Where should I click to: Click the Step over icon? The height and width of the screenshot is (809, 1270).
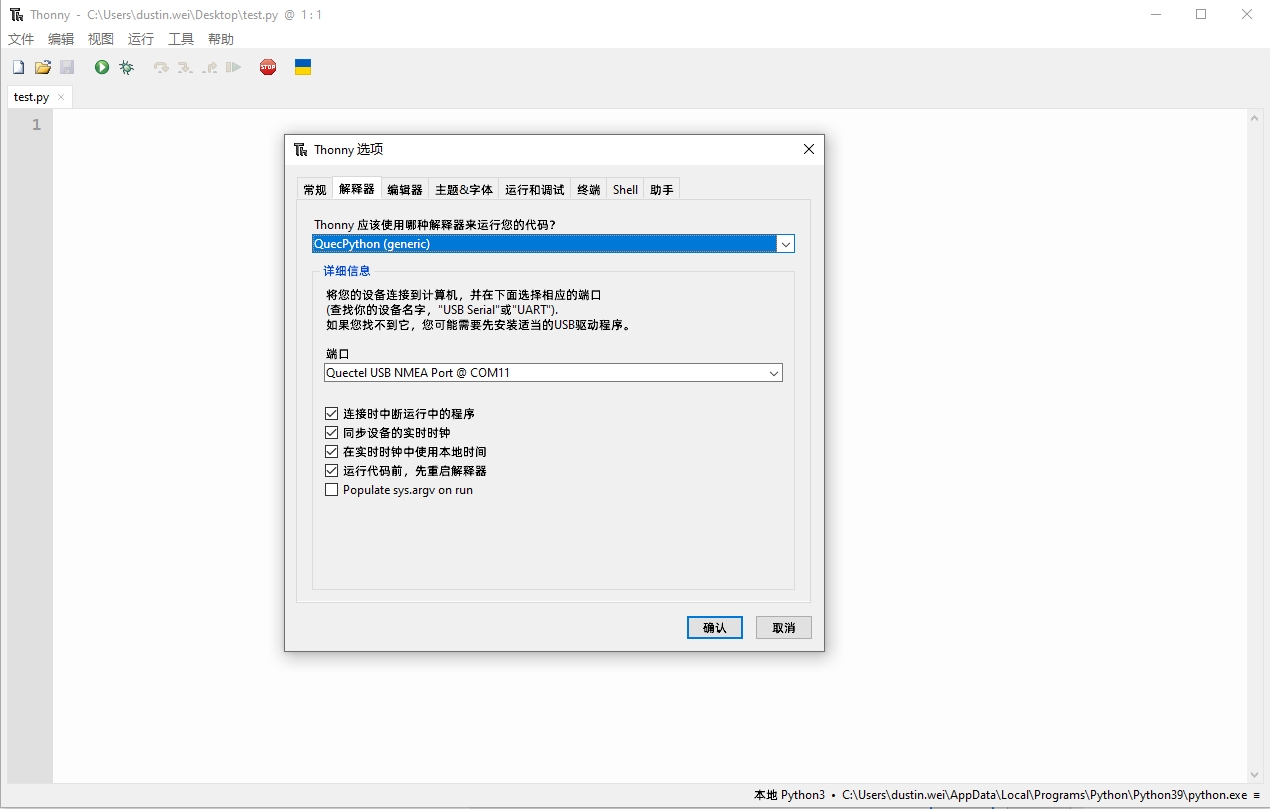pos(161,67)
